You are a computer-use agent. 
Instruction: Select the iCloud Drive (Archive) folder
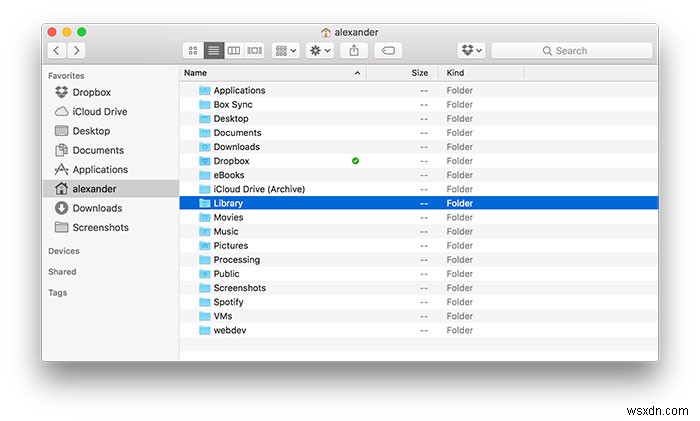419,189
